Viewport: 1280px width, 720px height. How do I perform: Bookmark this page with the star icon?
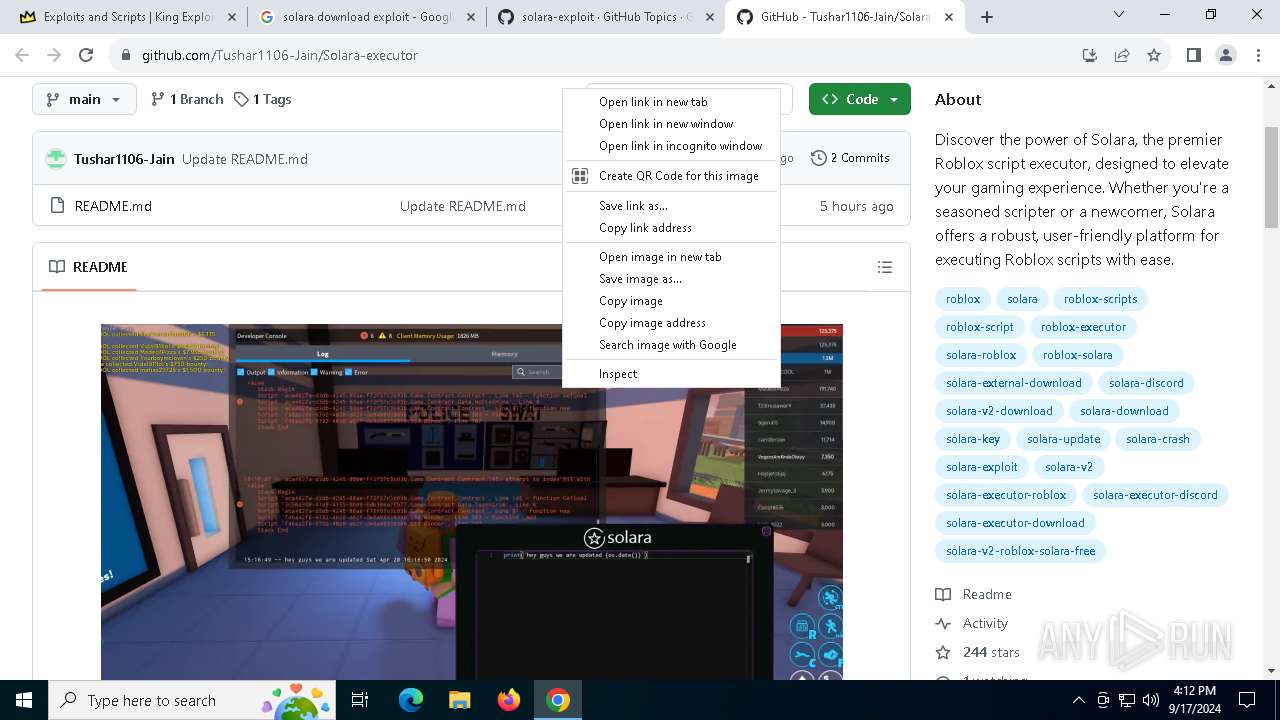(1154, 55)
